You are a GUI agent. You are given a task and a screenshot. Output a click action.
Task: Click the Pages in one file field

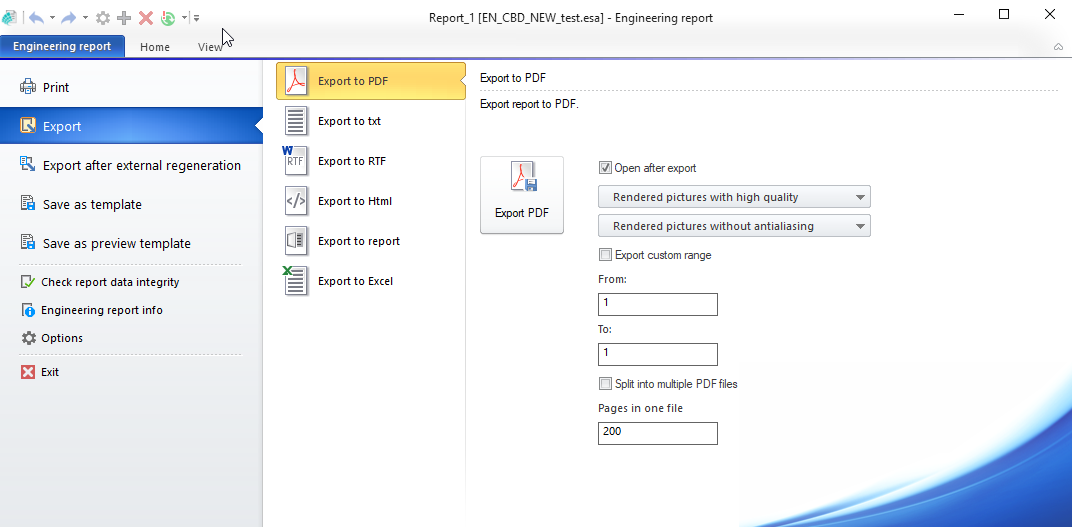[657, 433]
